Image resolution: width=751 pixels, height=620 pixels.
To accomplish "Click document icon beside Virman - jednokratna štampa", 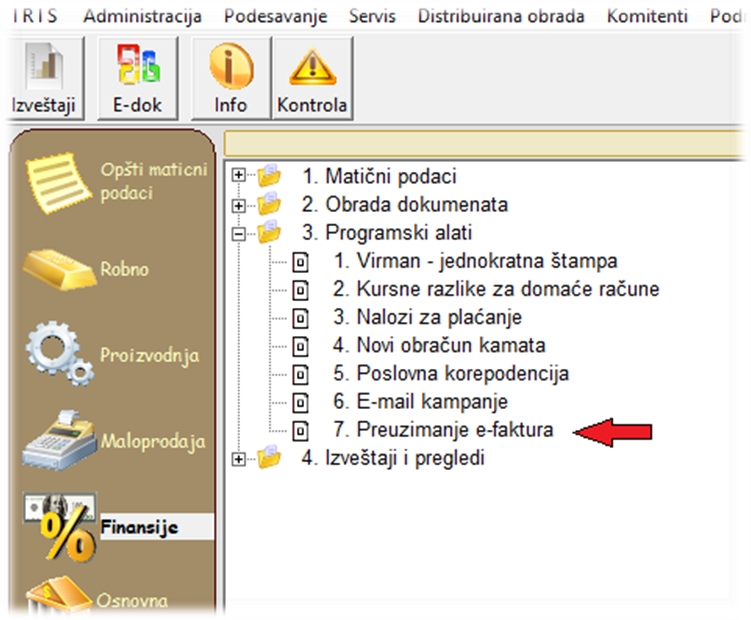I will point(300,262).
